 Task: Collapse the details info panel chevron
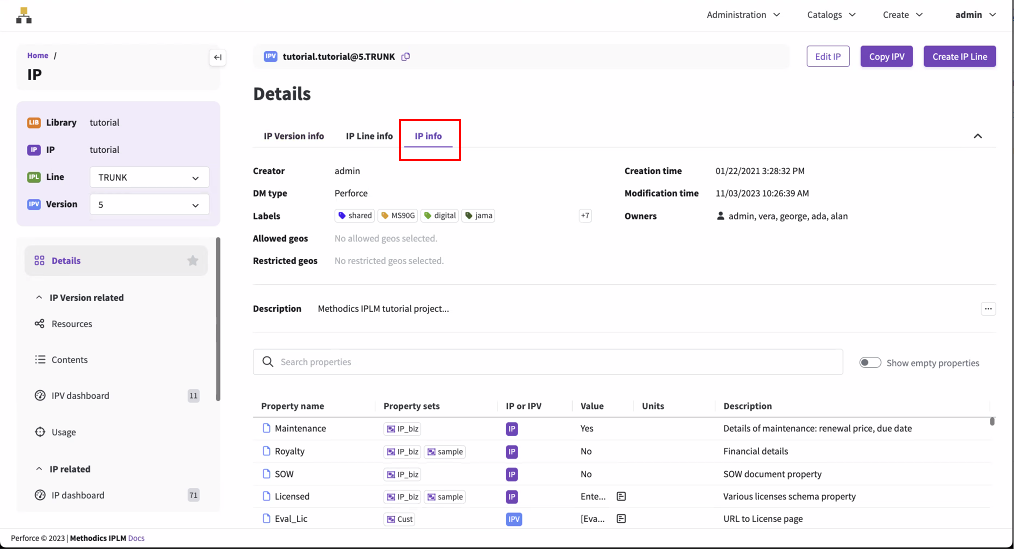coord(977,136)
